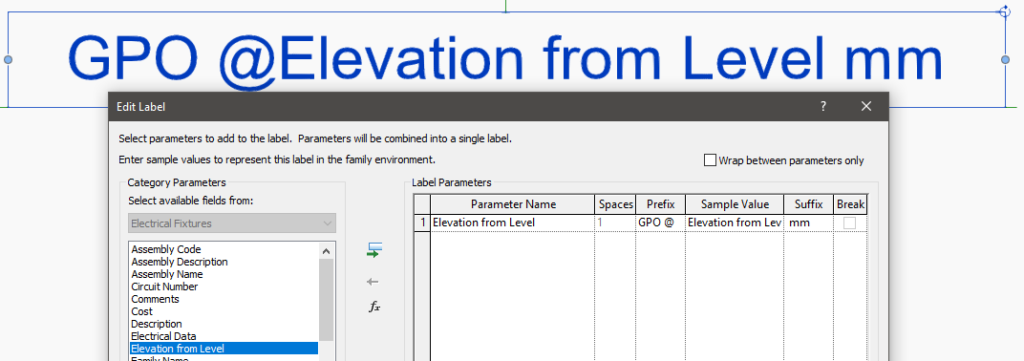Image resolution: width=1024 pixels, height=361 pixels.
Task: Click the rotate handle at label corner
Action: point(1005,11)
